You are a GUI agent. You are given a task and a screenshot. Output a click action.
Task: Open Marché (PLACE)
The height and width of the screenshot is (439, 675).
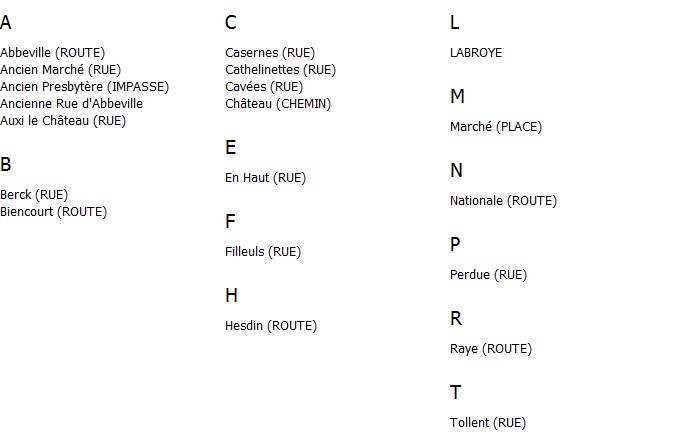(x=496, y=127)
